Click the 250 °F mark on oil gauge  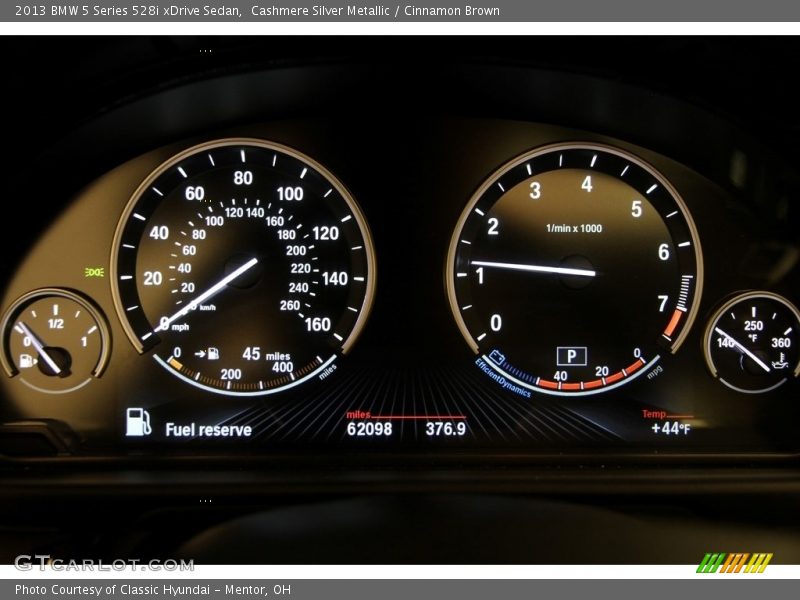[753, 326]
